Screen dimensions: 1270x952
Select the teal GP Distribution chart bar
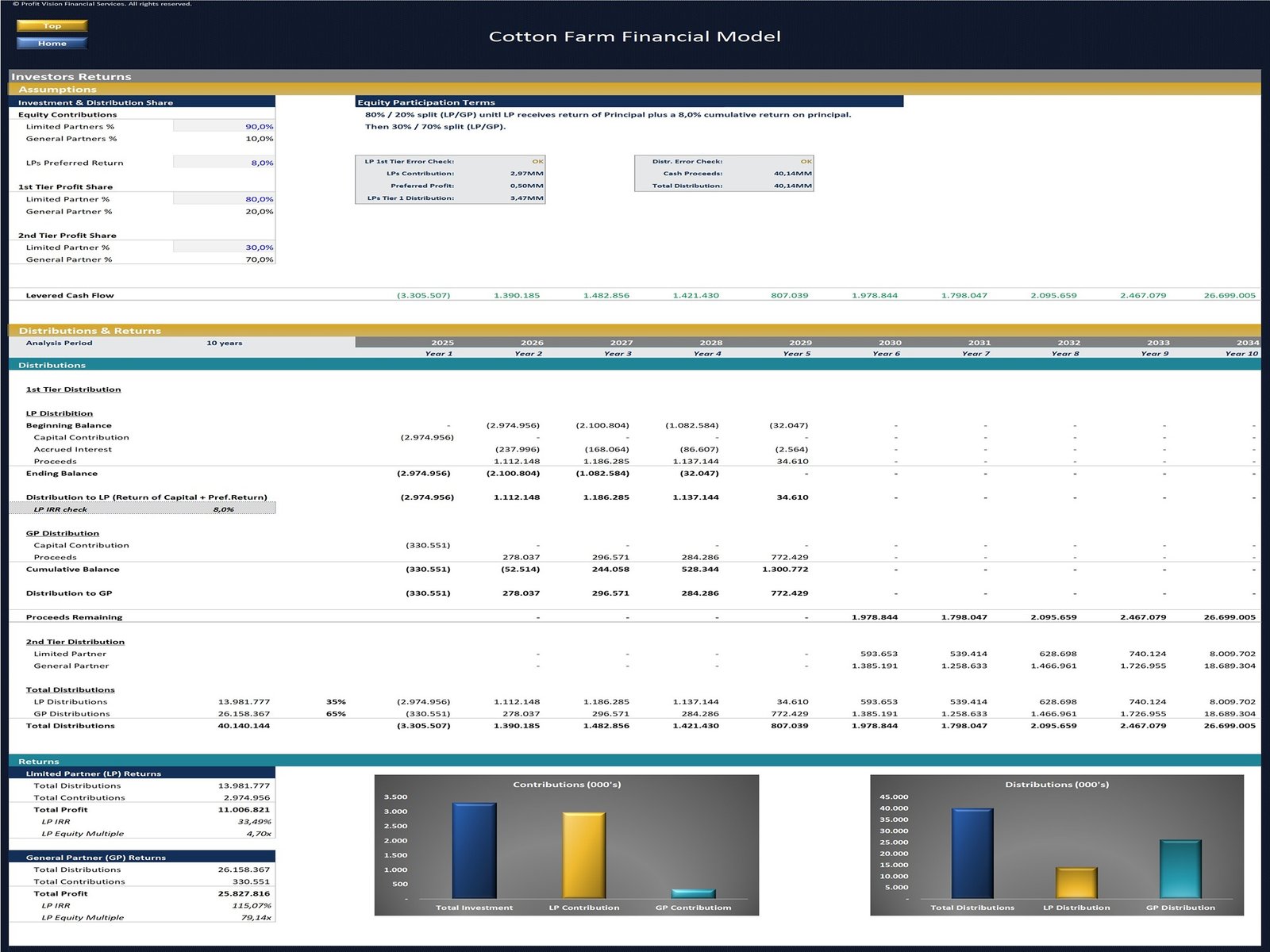(x=1180, y=869)
